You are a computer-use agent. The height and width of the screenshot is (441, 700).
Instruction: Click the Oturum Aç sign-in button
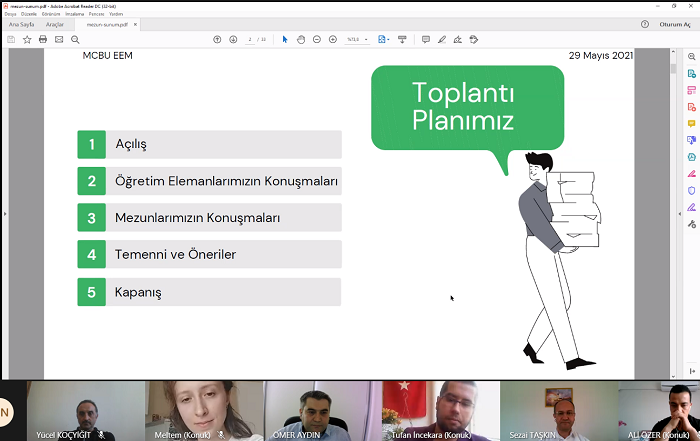[x=676, y=24]
